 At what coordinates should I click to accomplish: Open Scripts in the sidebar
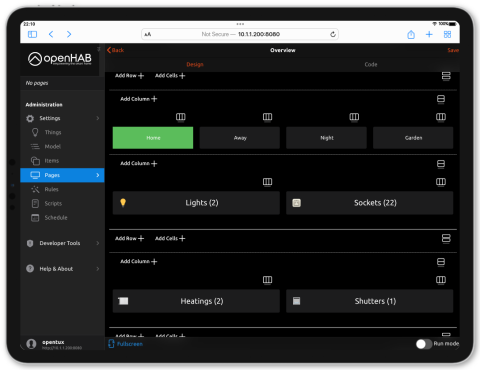(62, 203)
